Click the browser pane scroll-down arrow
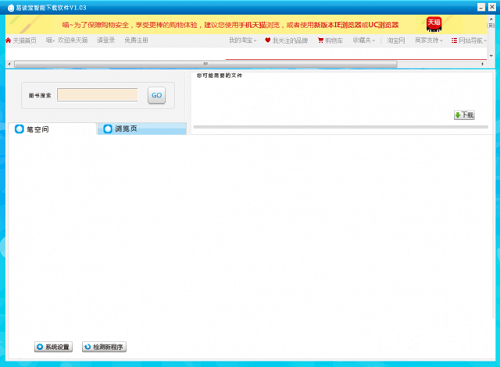The height and width of the screenshot is (367, 500). [491, 56]
